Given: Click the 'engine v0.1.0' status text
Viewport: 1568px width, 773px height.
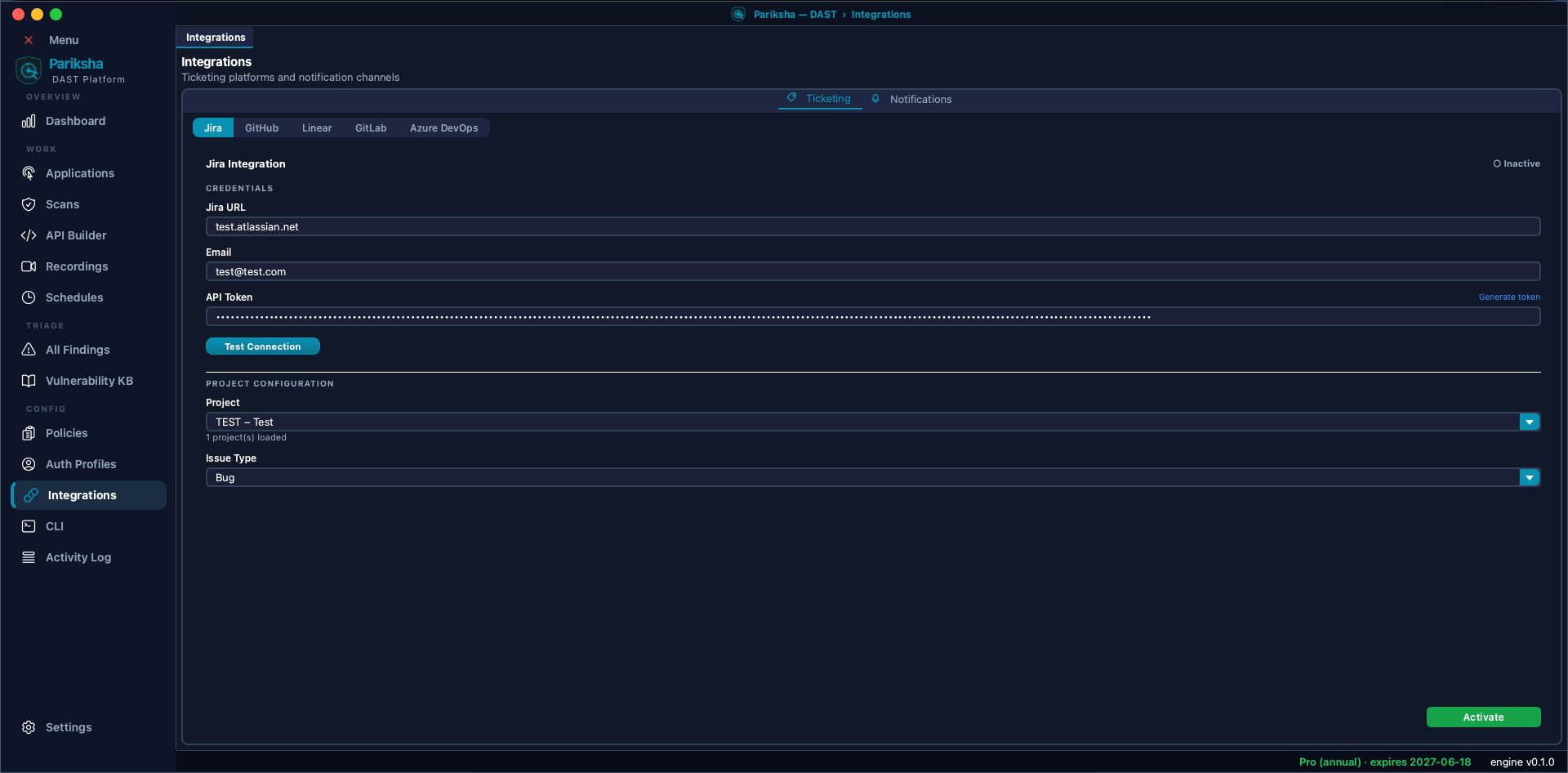Looking at the screenshot, I should 1522,762.
